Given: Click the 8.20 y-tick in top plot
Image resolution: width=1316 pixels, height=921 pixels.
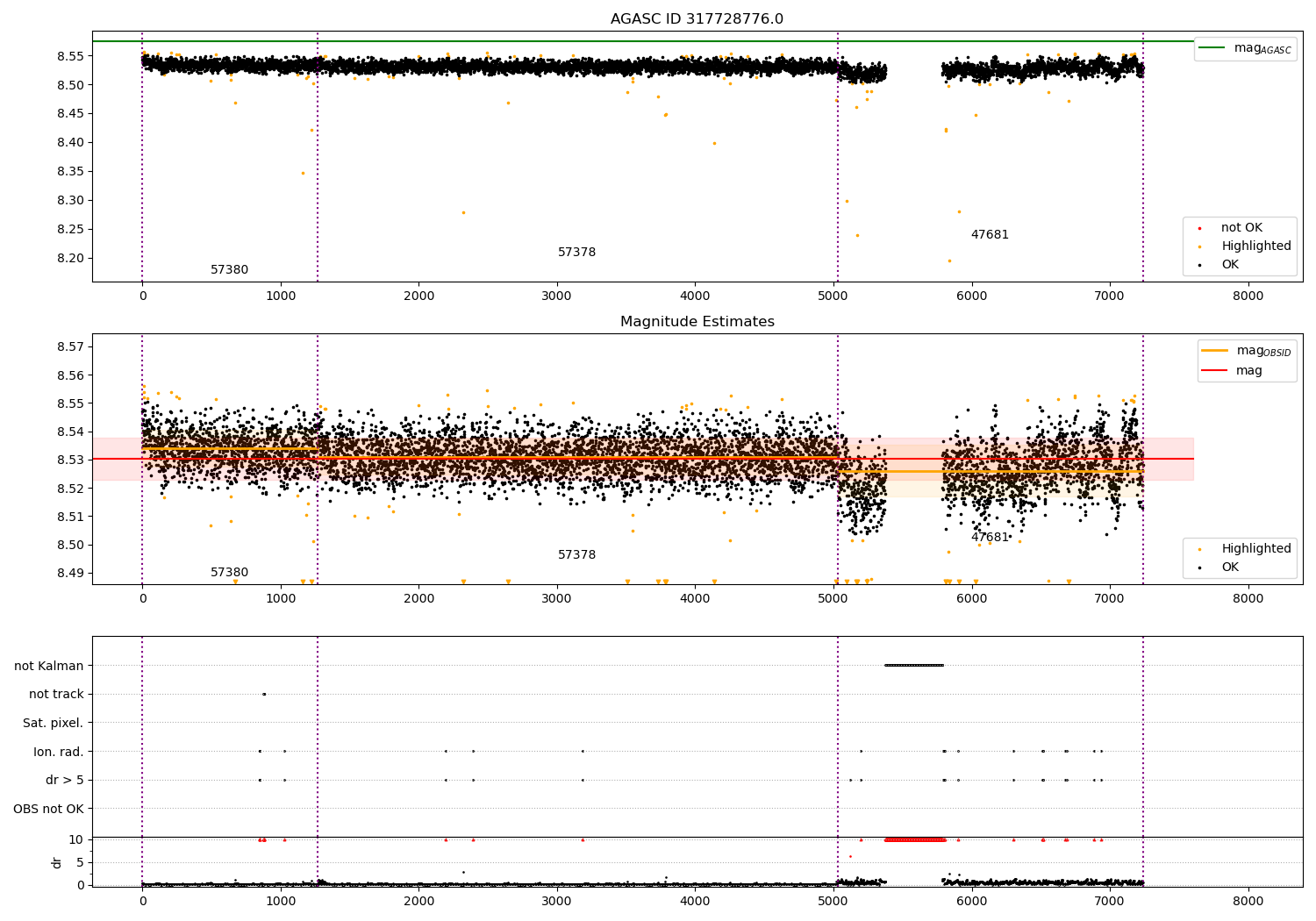Looking at the screenshot, I should click(70, 259).
